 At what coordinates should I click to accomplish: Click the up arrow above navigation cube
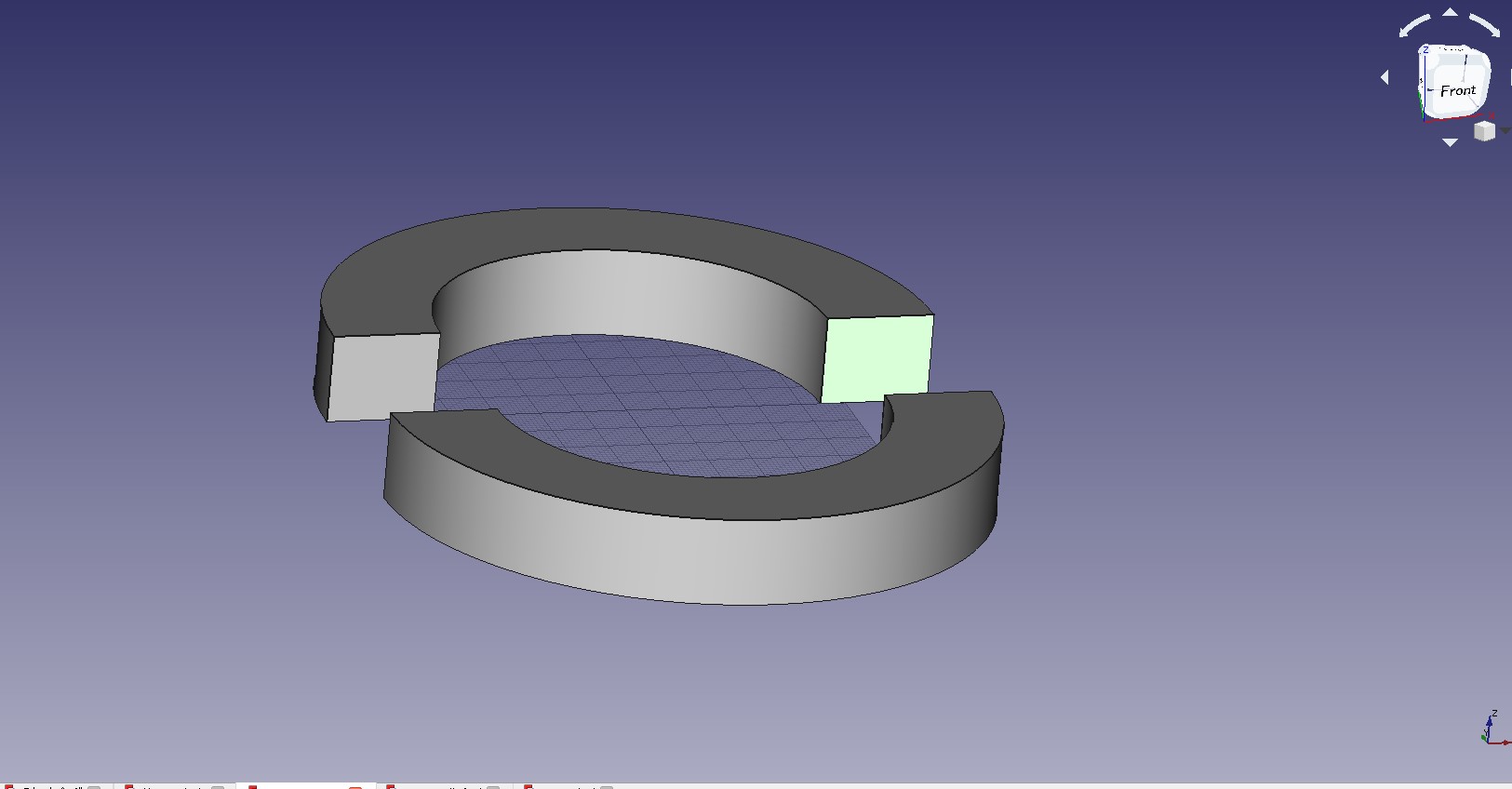coord(1451,12)
